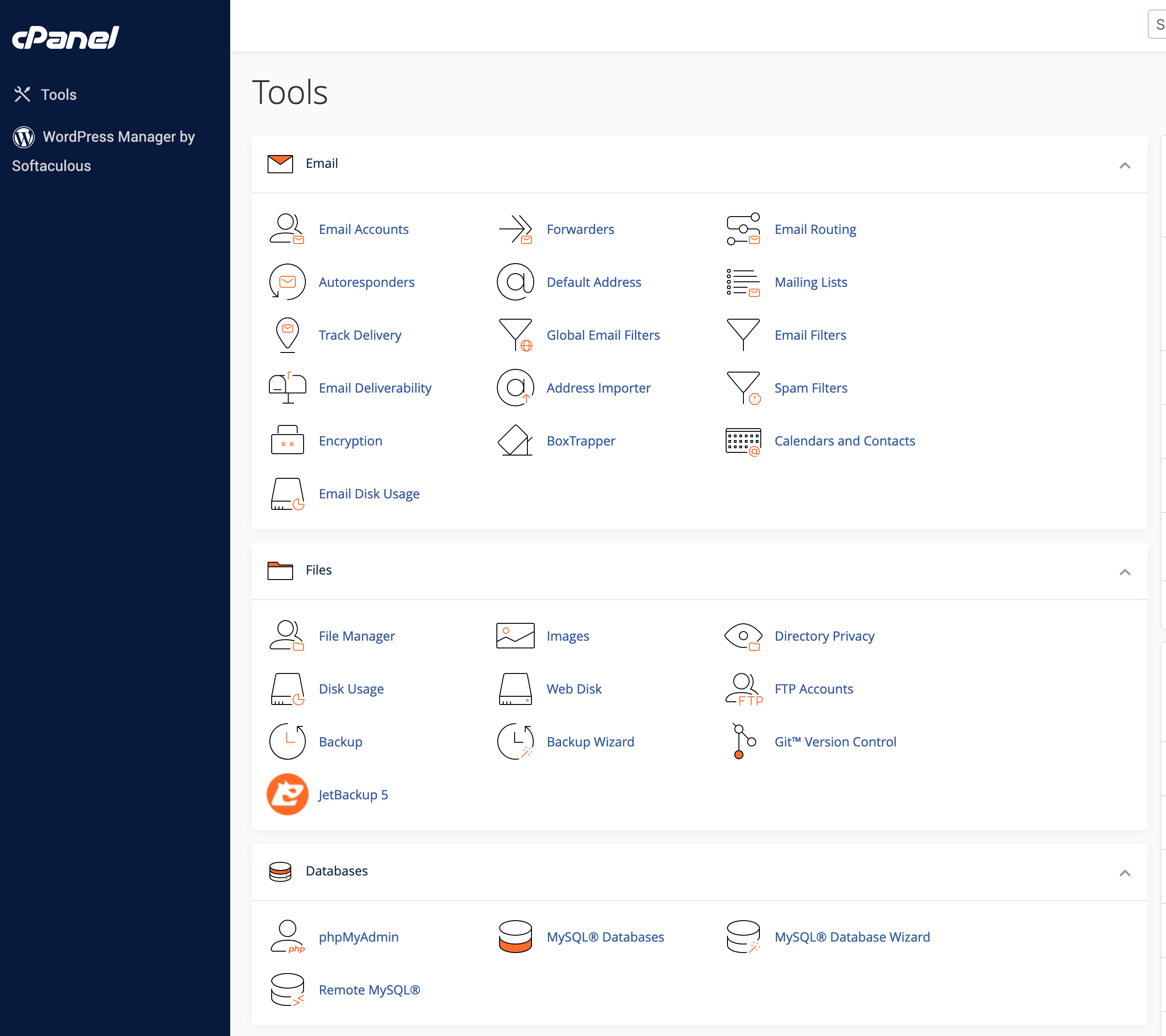Collapse the Files section chevron
Screen dimensions: 1166x1036
click(x=1125, y=572)
